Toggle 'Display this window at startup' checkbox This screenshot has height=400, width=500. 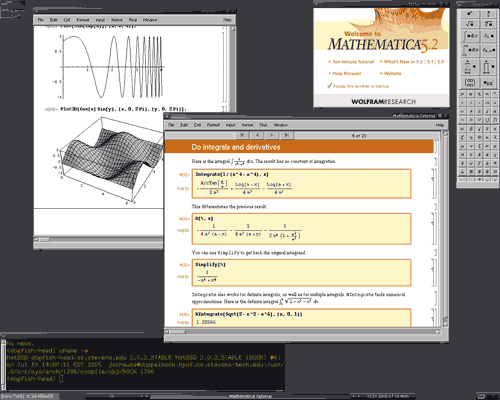click(x=329, y=86)
